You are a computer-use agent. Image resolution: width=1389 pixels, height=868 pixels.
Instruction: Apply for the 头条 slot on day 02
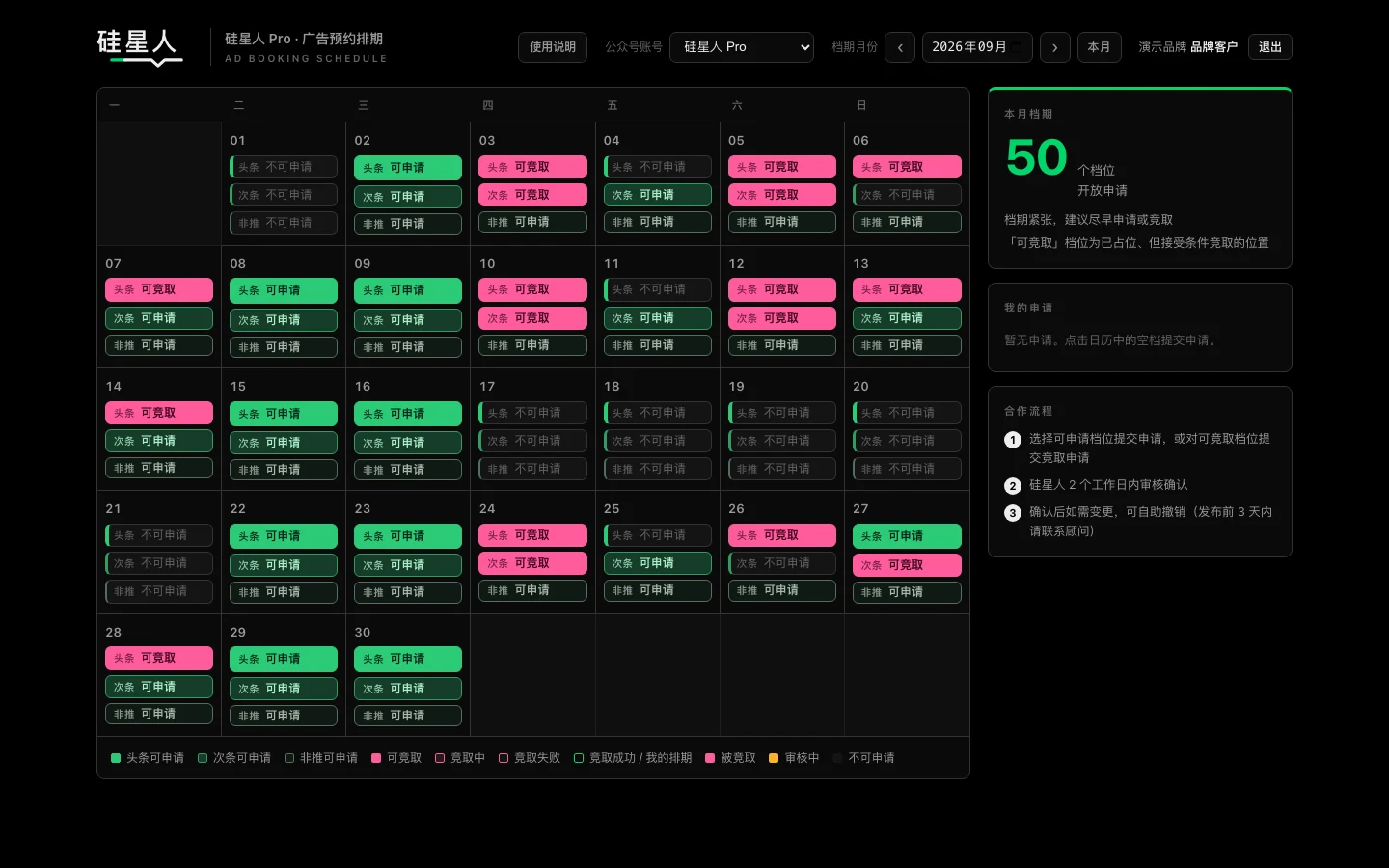click(408, 168)
